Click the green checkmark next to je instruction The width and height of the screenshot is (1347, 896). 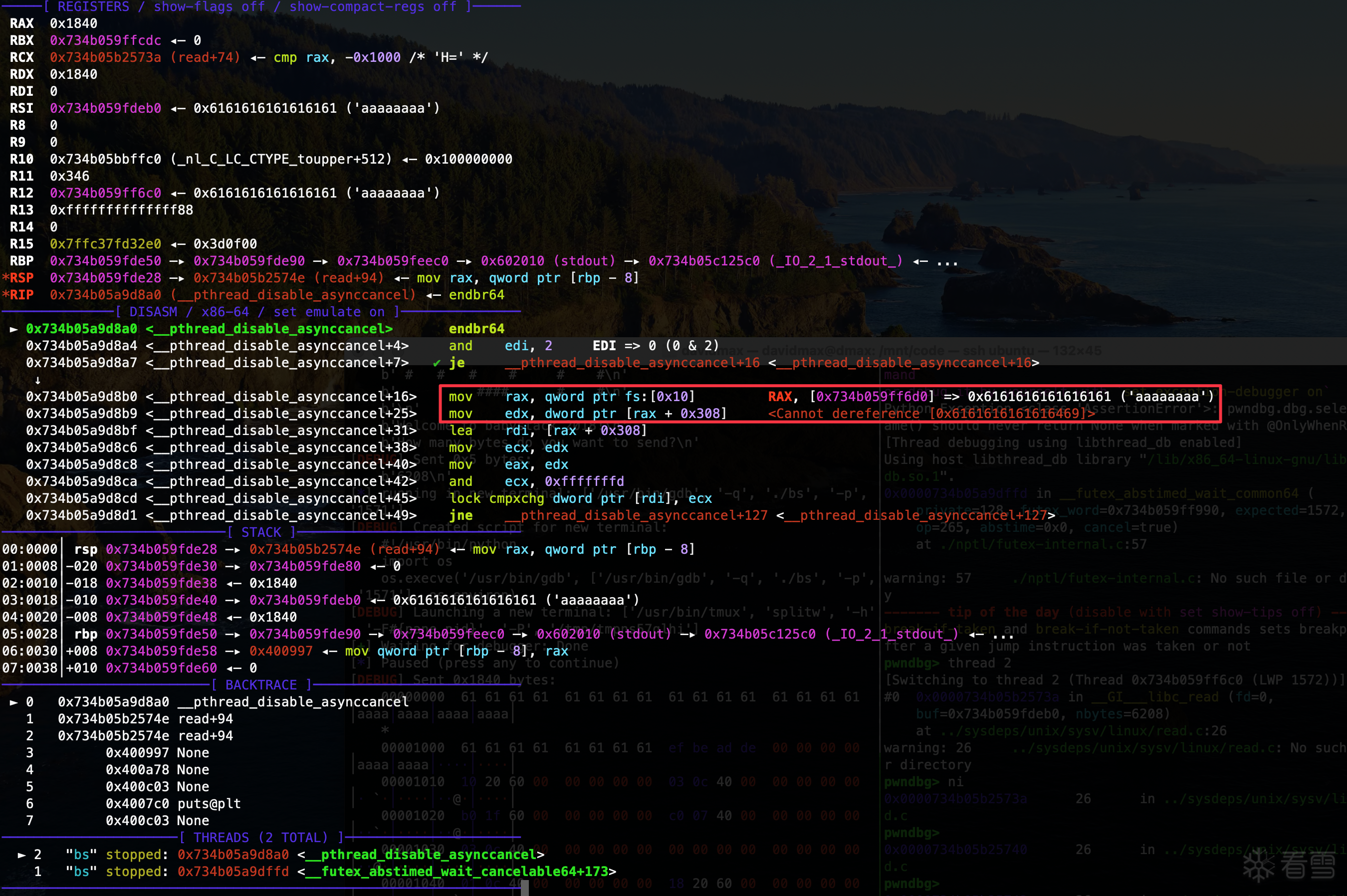pyautogui.click(x=437, y=363)
